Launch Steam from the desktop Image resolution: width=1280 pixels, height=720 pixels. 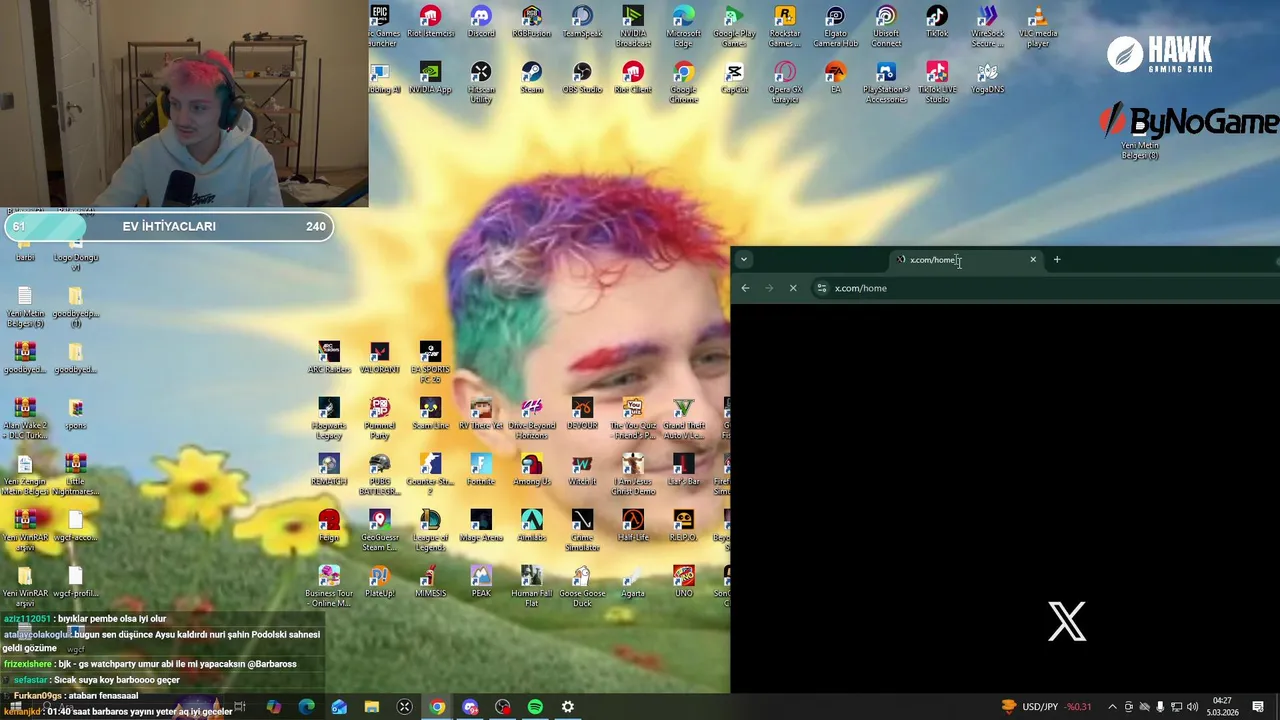point(532,78)
